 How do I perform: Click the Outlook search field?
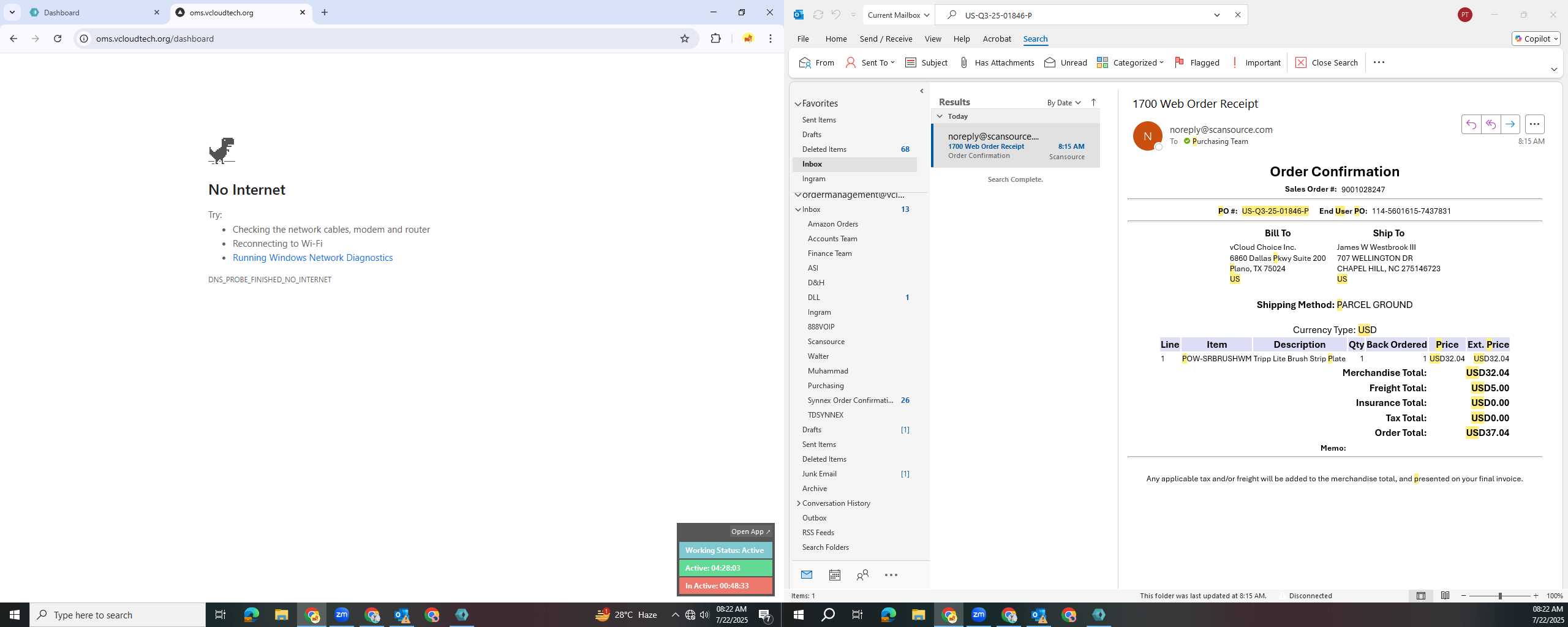point(1084,15)
